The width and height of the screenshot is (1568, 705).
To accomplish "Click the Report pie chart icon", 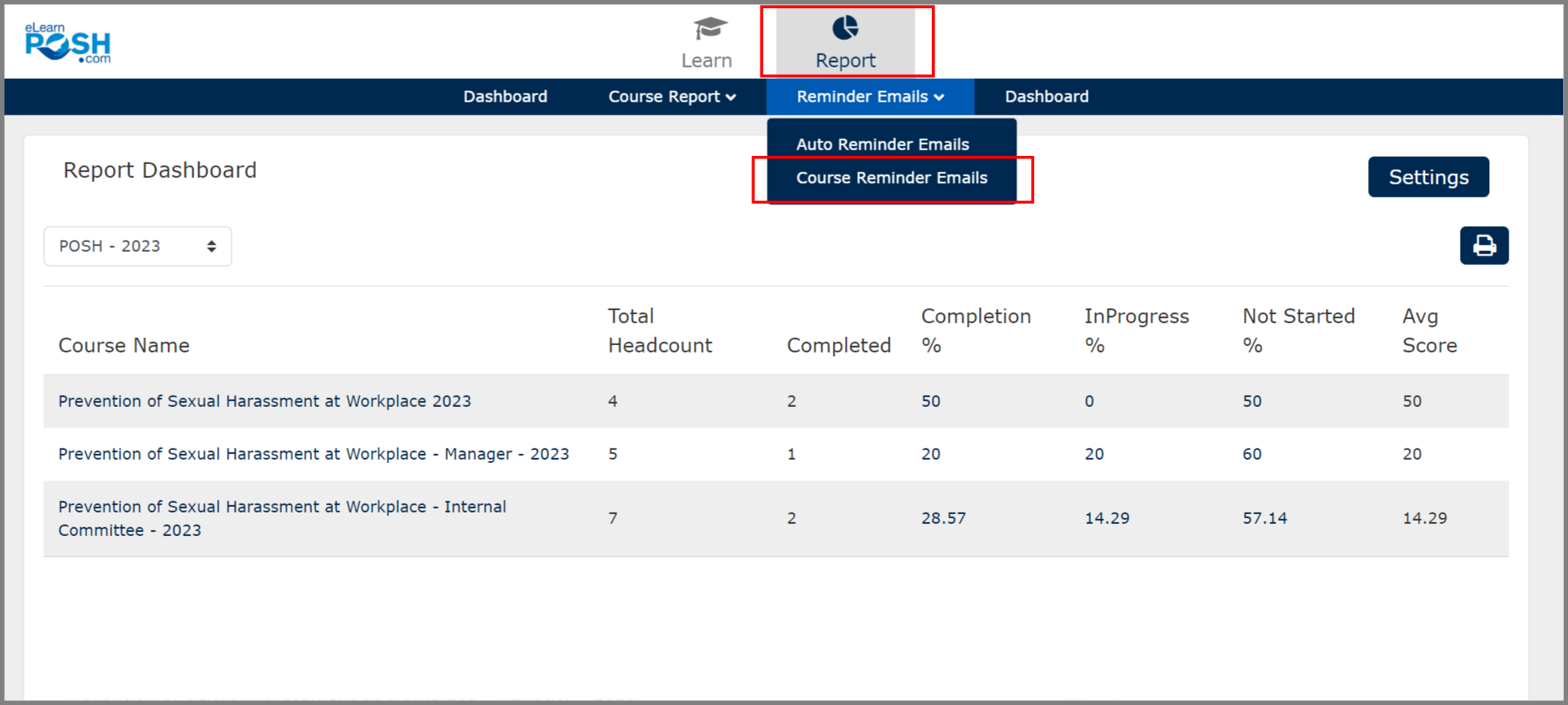I will point(845,28).
